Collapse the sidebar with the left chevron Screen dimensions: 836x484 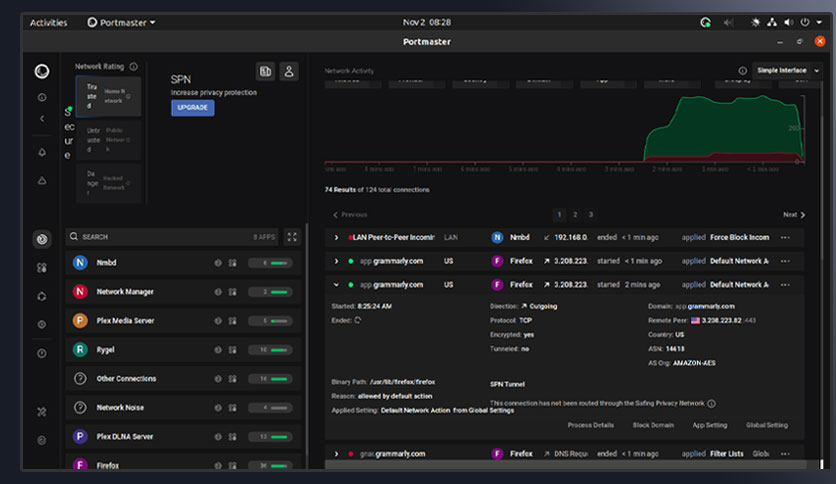coord(42,119)
